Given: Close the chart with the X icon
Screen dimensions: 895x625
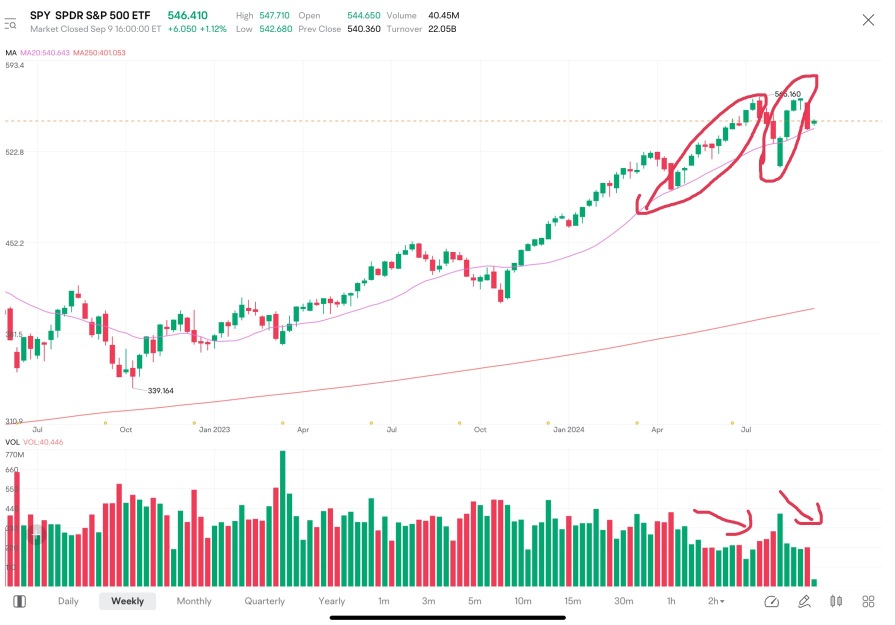Looking at the screenshot, I should [868, 21].
